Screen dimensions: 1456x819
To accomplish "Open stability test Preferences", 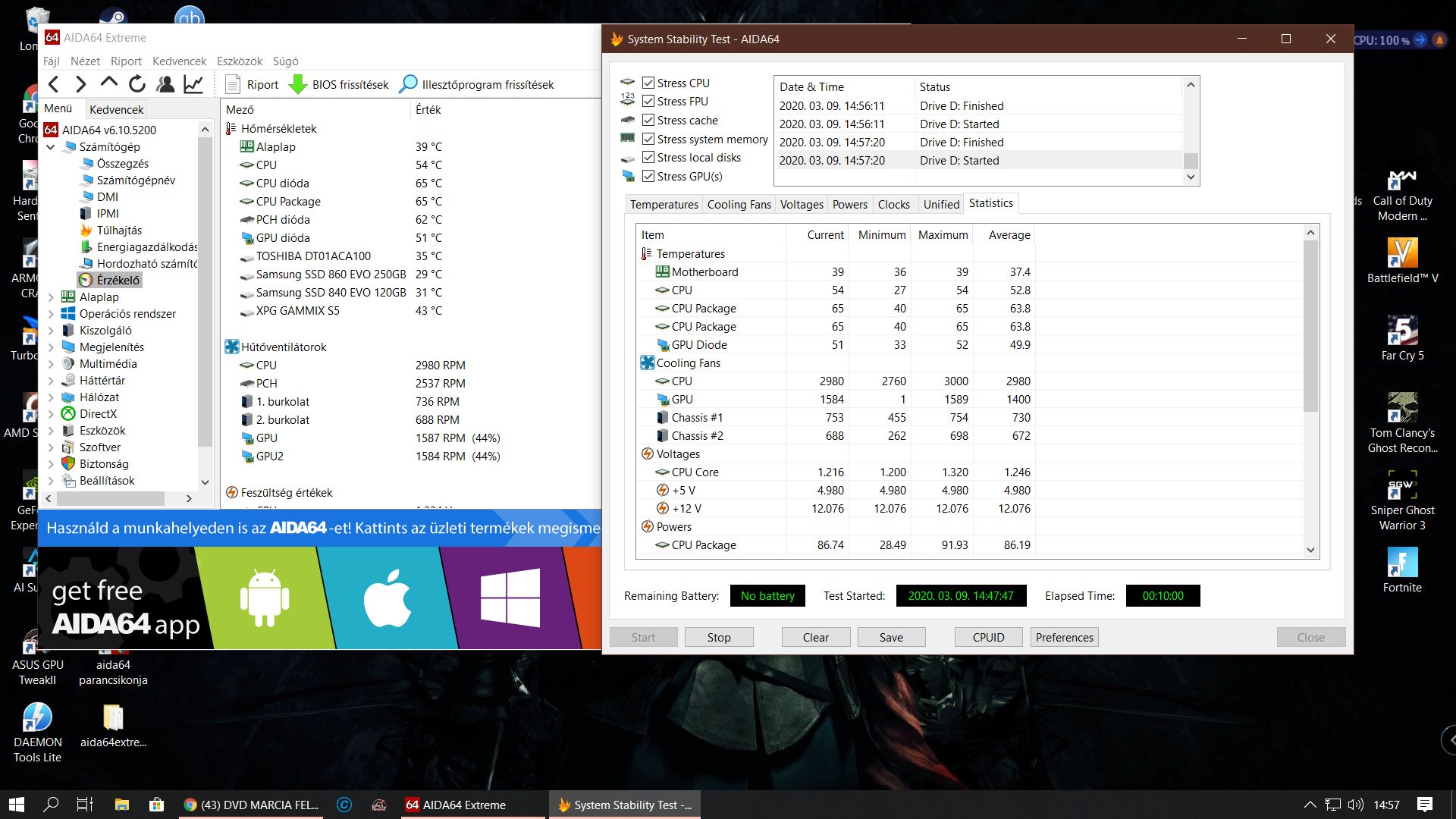I will click(x=1064, y=637).
